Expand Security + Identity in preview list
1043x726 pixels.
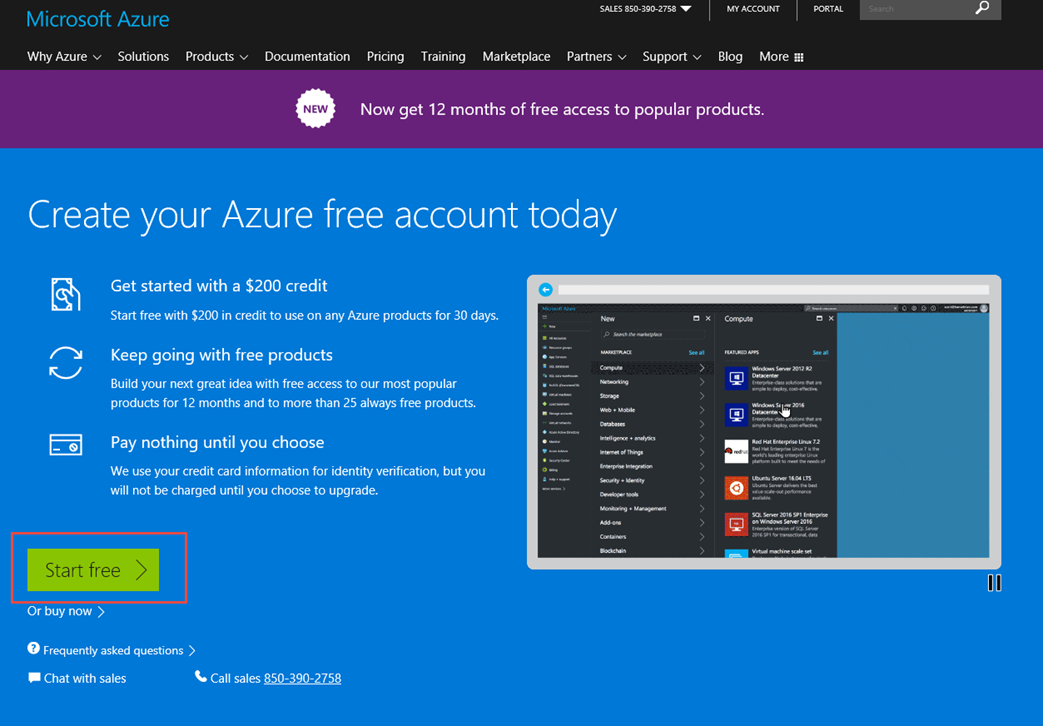tap(652, 480)
